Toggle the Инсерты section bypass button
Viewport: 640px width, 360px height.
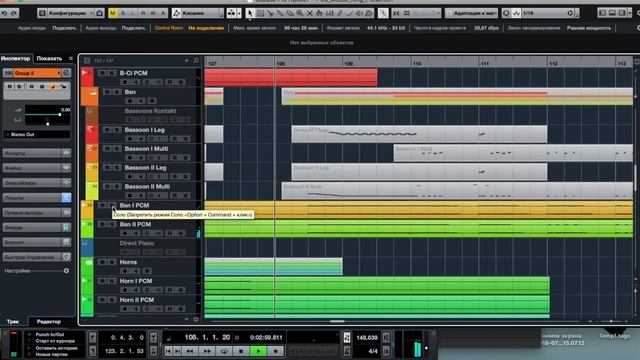click(x=66, y=153)
